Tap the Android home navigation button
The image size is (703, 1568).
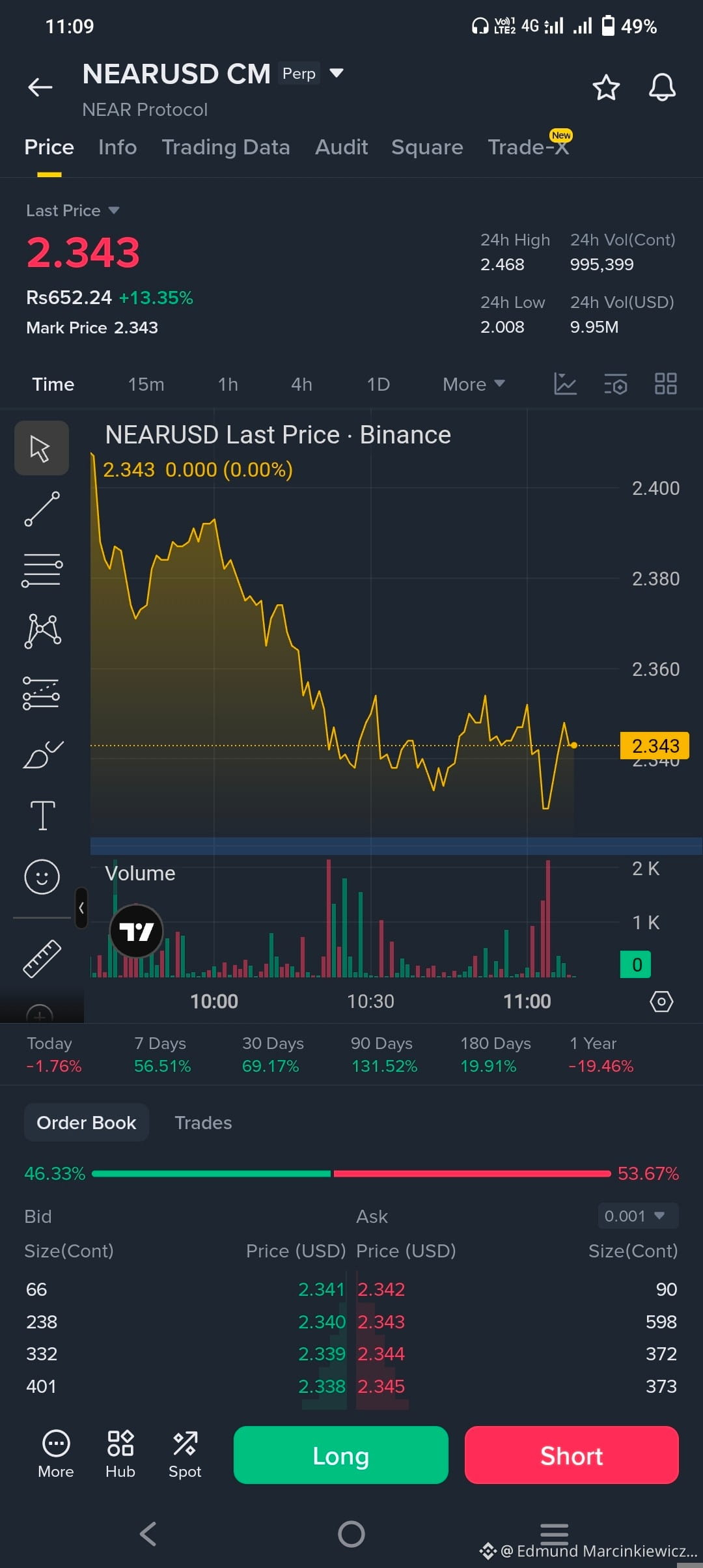pos(351,1533)
